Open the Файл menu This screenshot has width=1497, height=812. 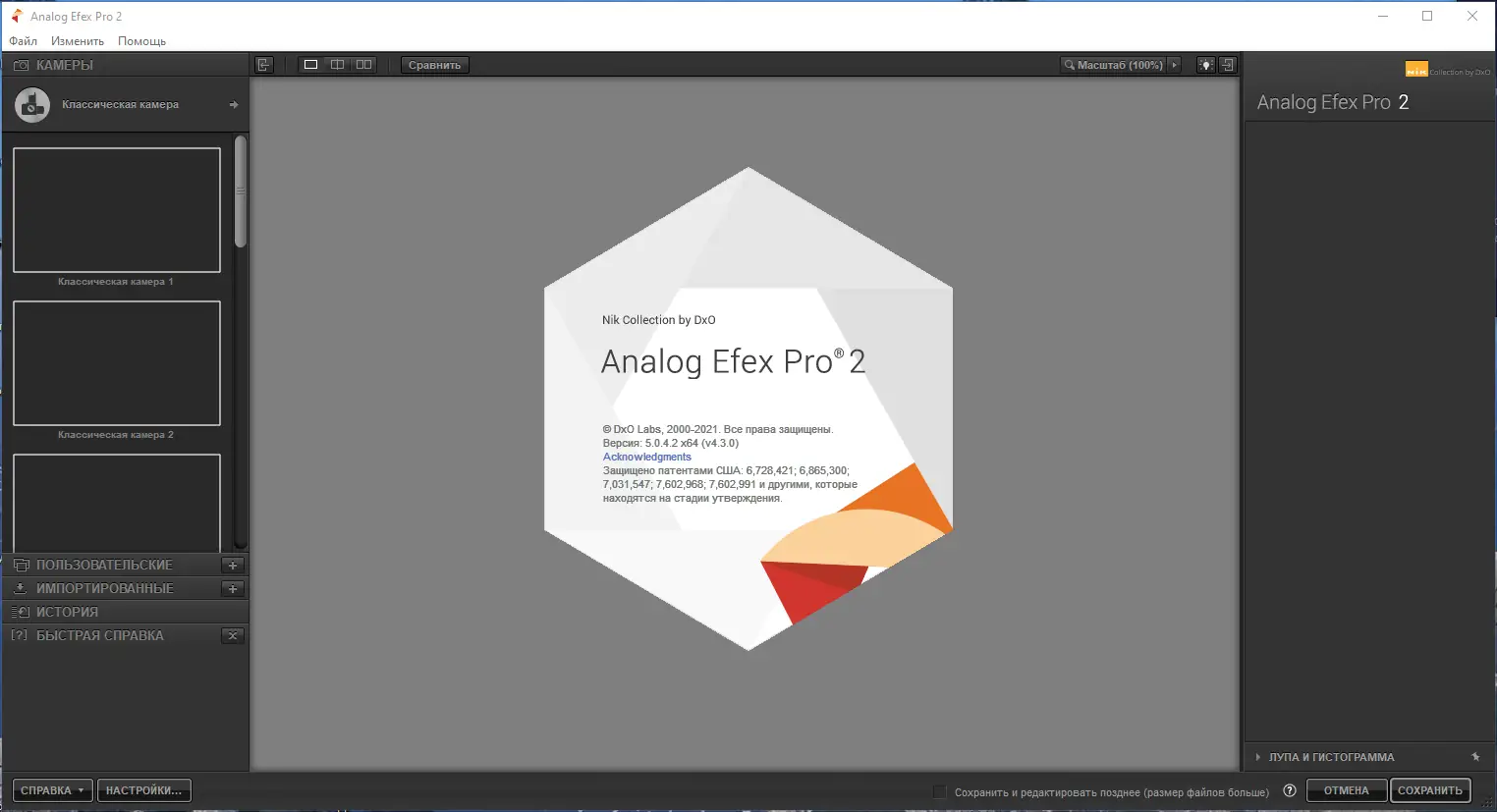24,41
